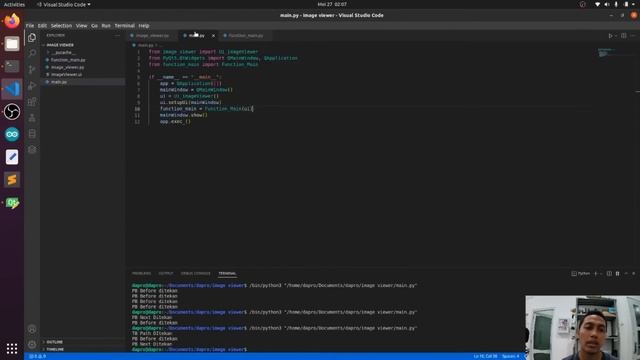Open Files from the Ubuntu dock
This screenshot has width=640, height=360.
12,43
